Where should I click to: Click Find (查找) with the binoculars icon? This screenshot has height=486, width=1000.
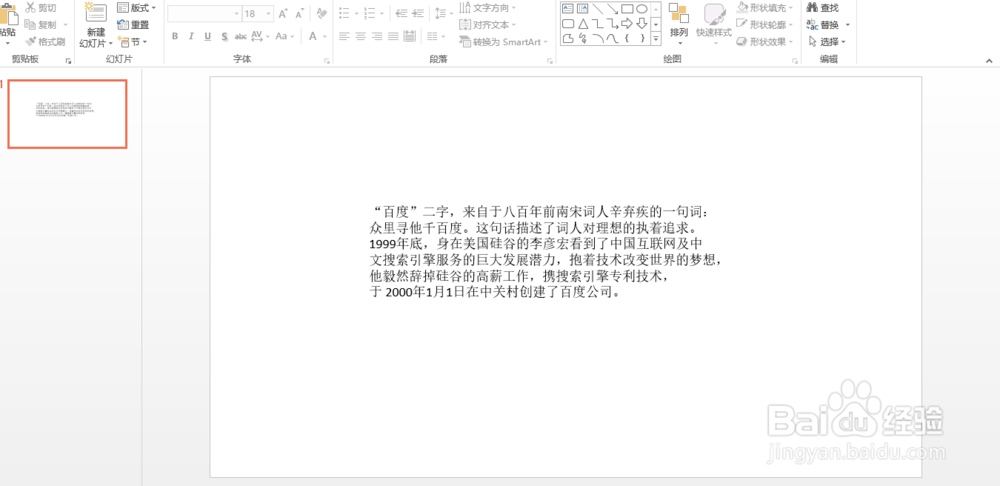point(823,8)
